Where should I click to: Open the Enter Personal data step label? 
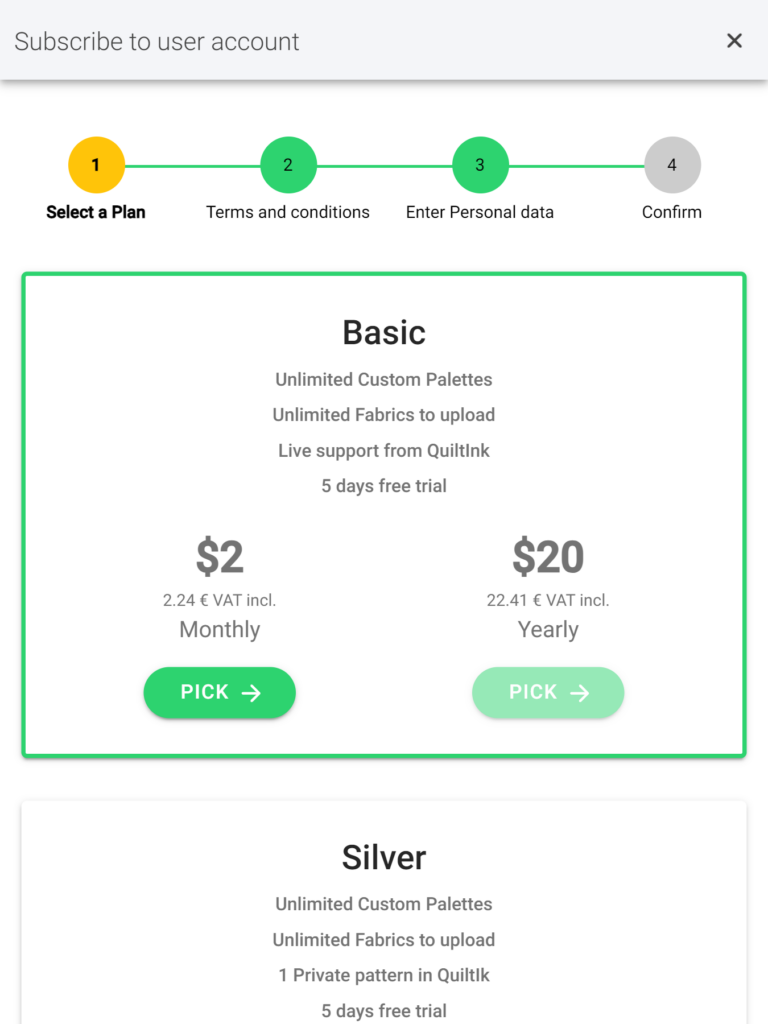click(x=480, y=212)
